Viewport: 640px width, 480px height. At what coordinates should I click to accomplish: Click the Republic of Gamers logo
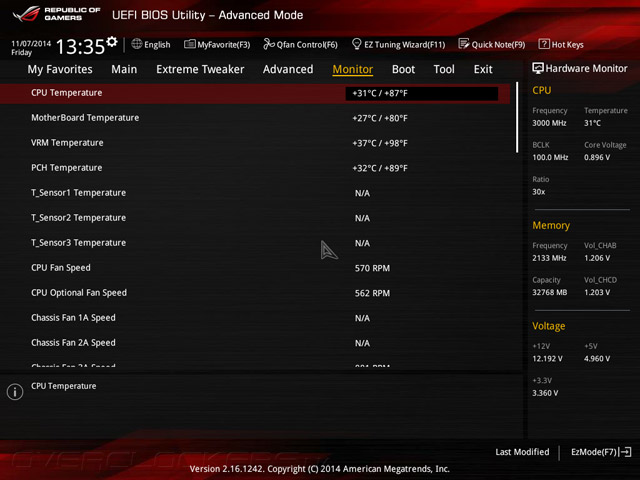tap(56, 14)
